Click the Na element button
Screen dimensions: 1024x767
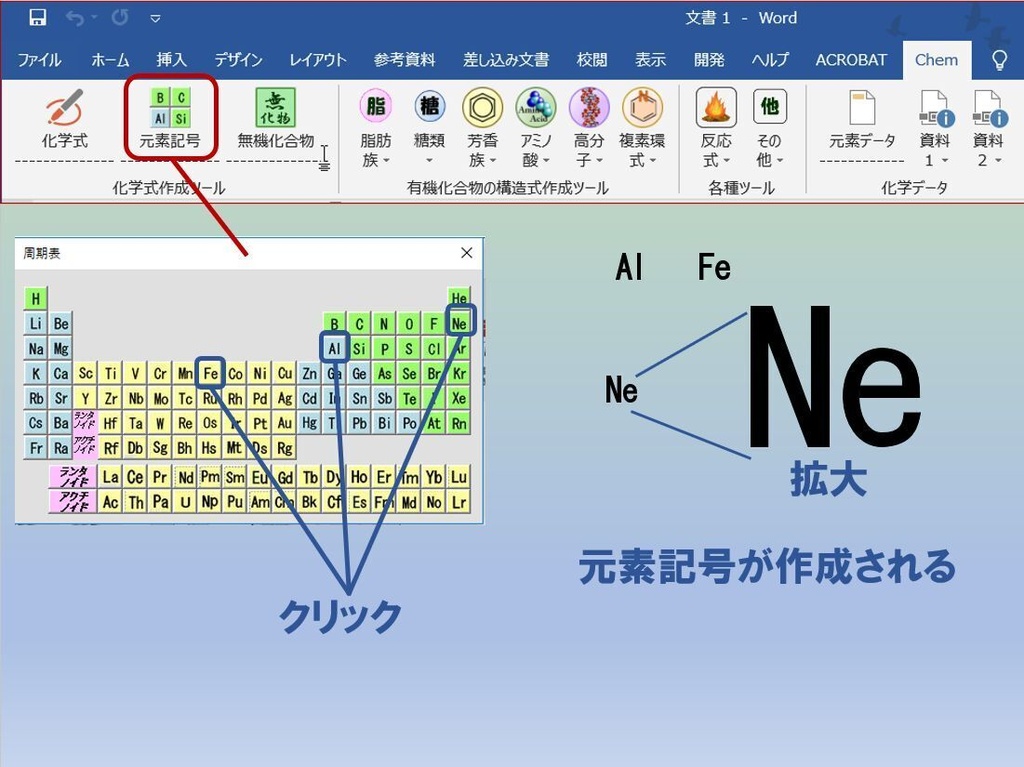point(35,348)
